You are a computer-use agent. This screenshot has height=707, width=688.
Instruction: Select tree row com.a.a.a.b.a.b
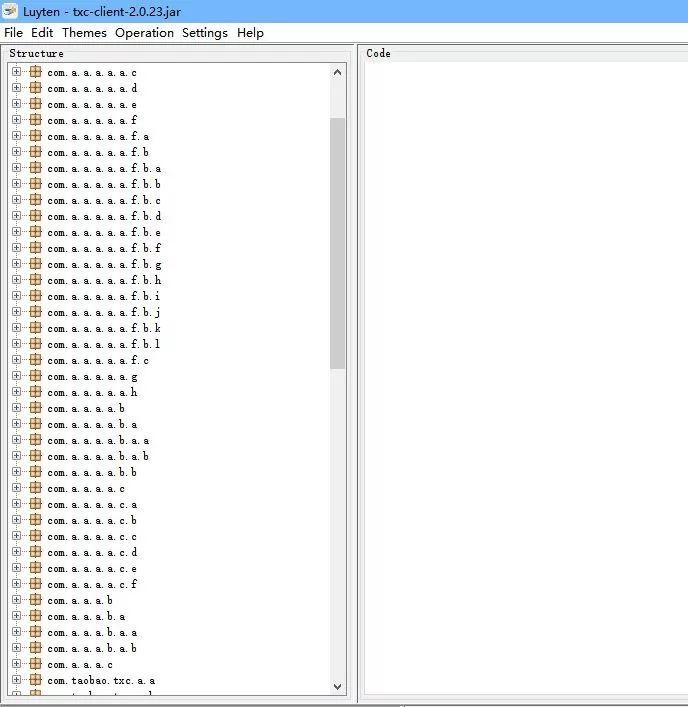92,648
